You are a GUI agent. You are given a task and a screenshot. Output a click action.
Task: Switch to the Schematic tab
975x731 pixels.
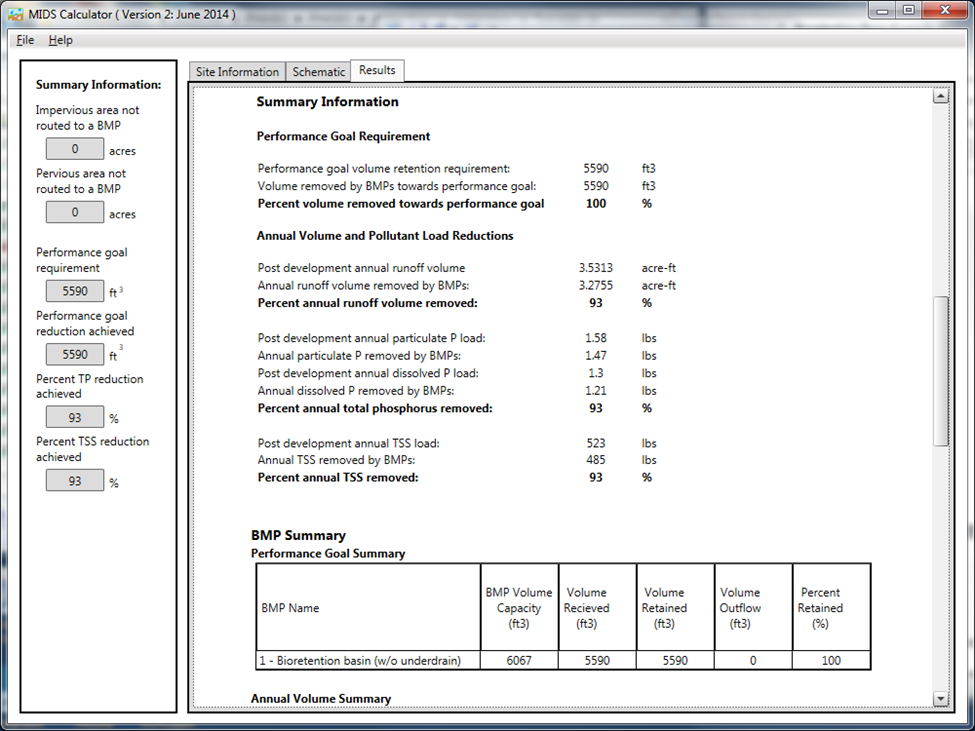pyautogui.click(x=318, y=72)
